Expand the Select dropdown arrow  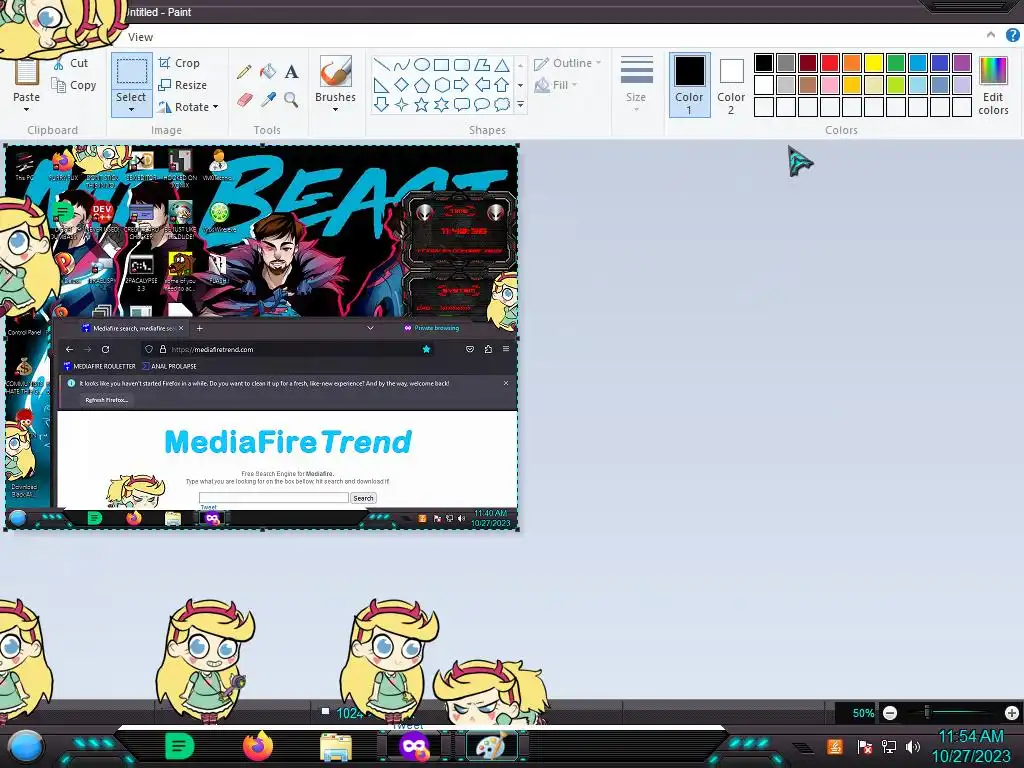[131, 110]
